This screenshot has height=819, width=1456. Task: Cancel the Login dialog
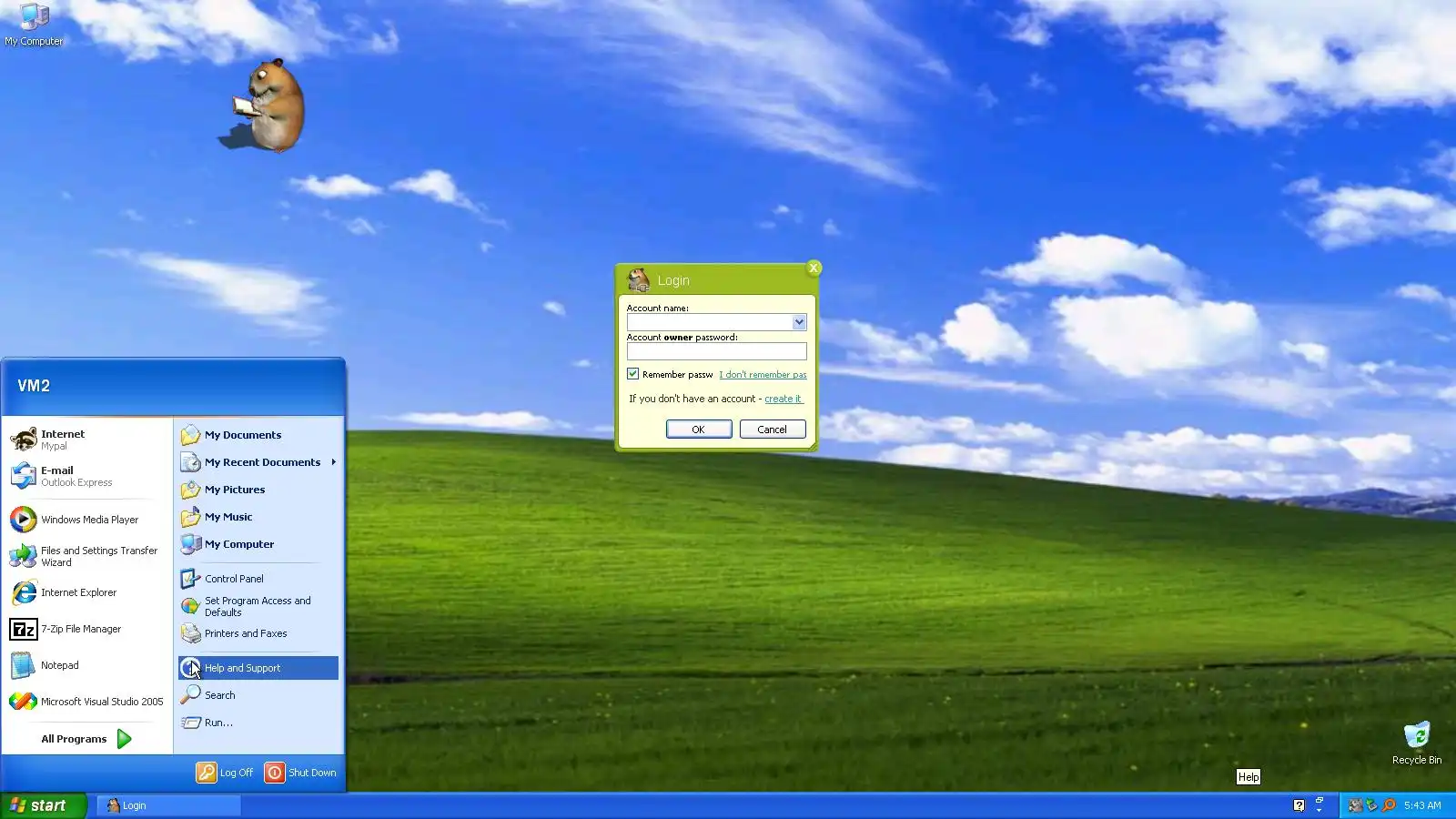click(x=773, y=430)
